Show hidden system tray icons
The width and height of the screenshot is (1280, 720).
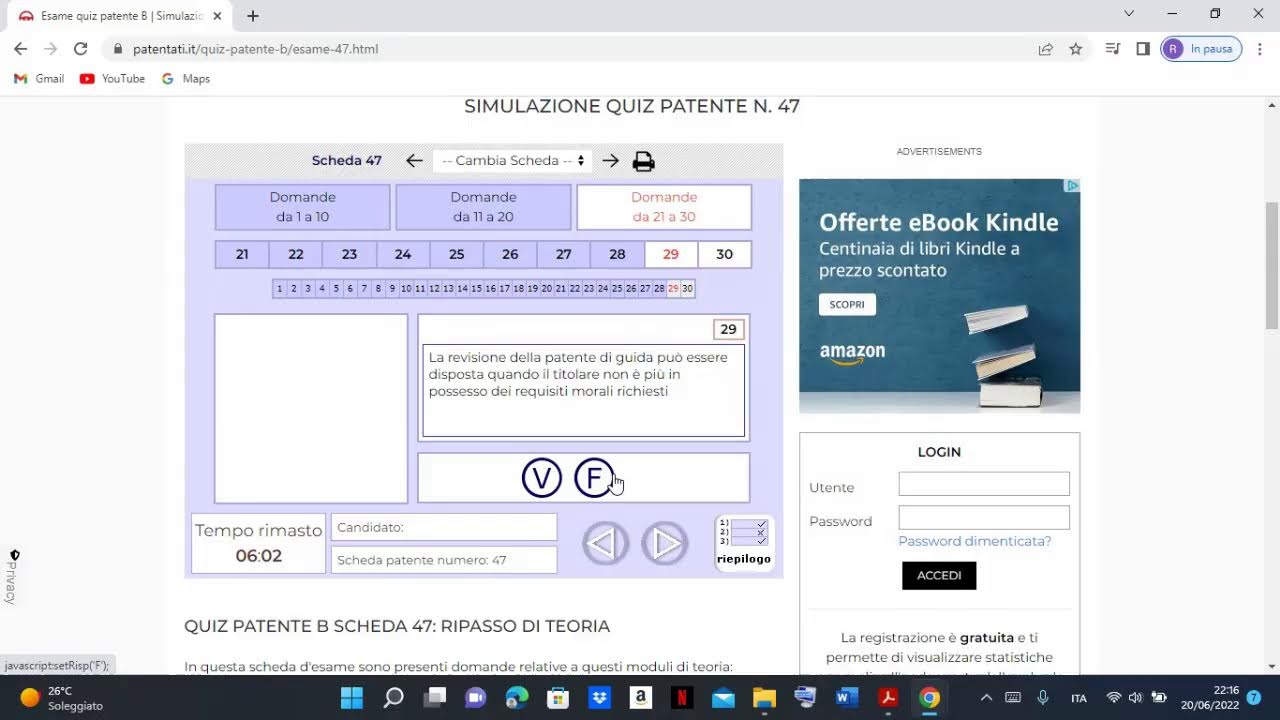(986, 697)
